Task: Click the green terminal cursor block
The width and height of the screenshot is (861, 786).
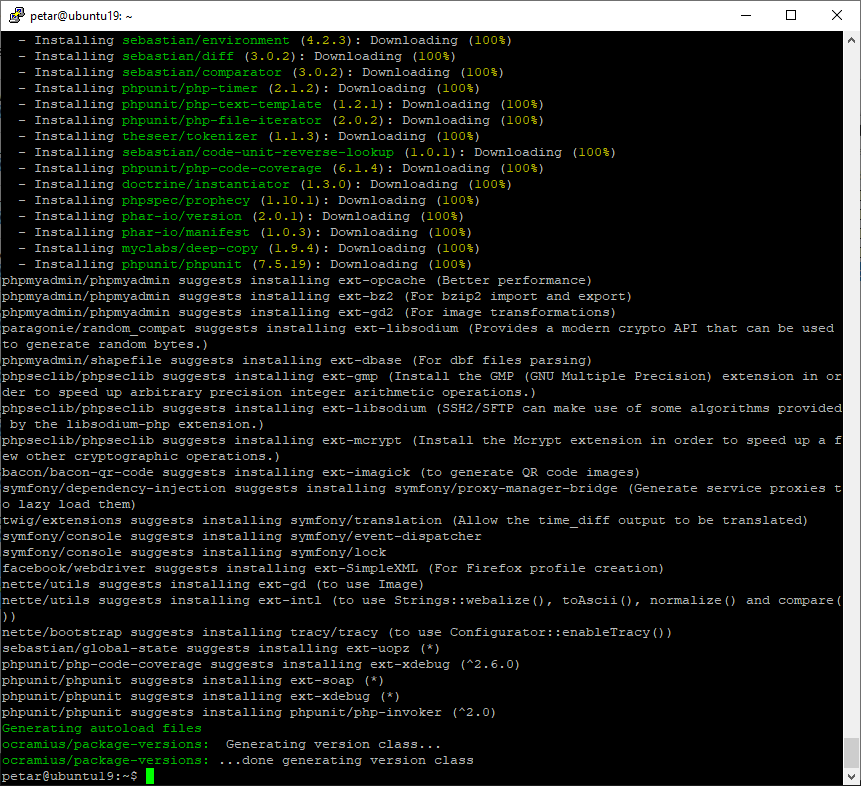Action: tap(150, 776)
